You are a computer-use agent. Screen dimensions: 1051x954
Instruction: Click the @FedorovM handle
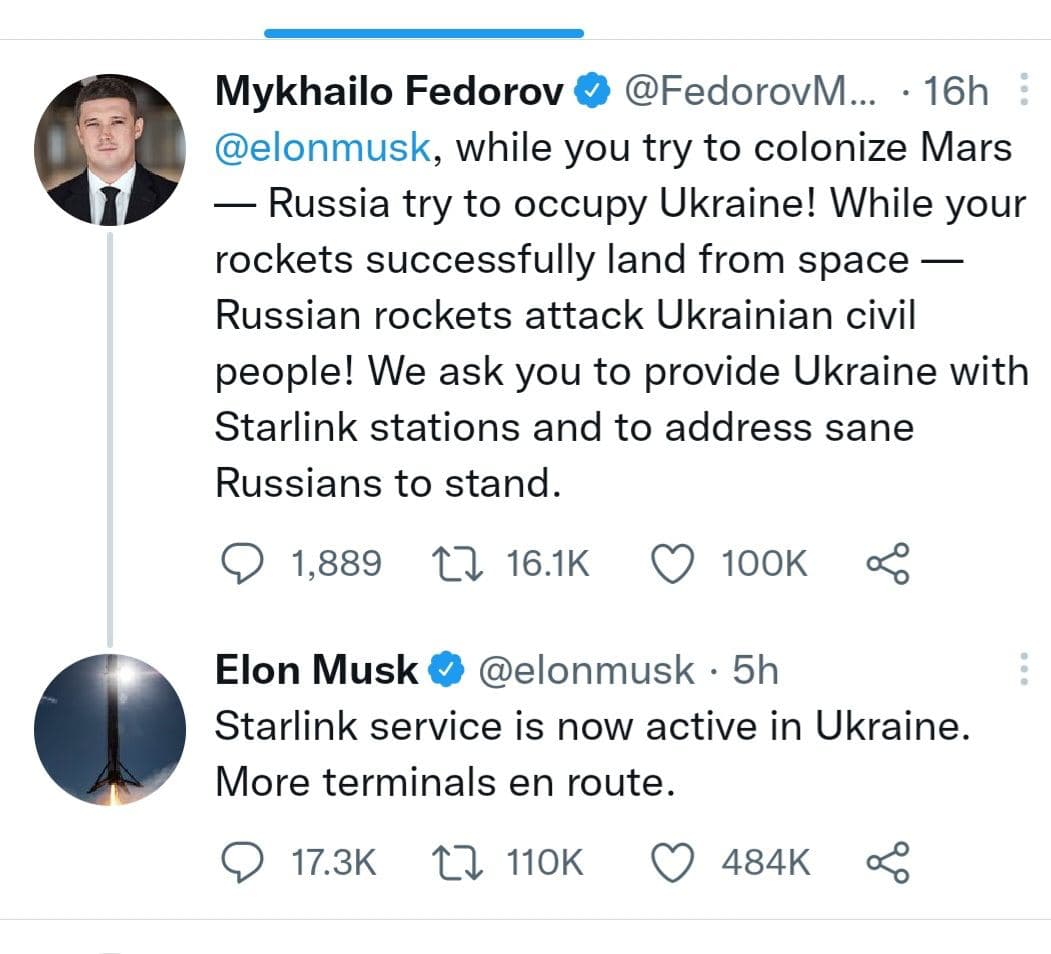coord(750,92)
